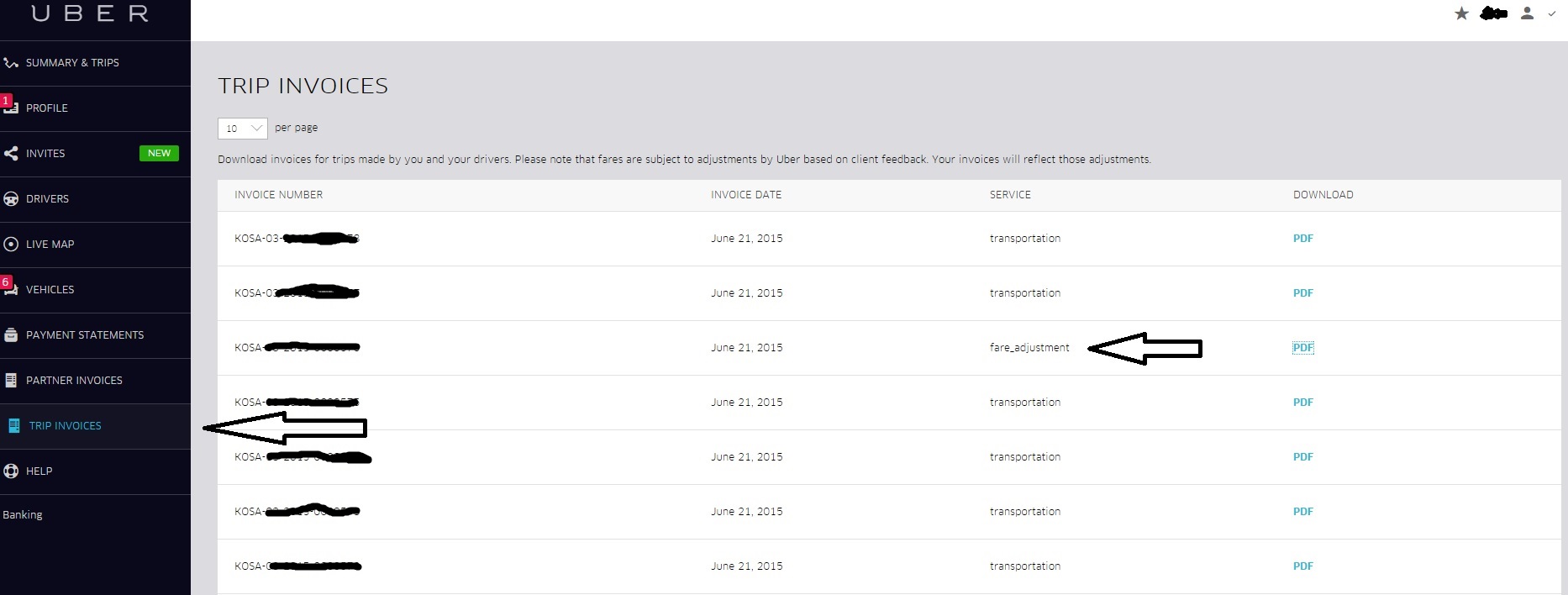Download PDF for fifth row invoice
Image resolution: width=1568 pixels, height=595 pixels.
(x=1302, y=457)
